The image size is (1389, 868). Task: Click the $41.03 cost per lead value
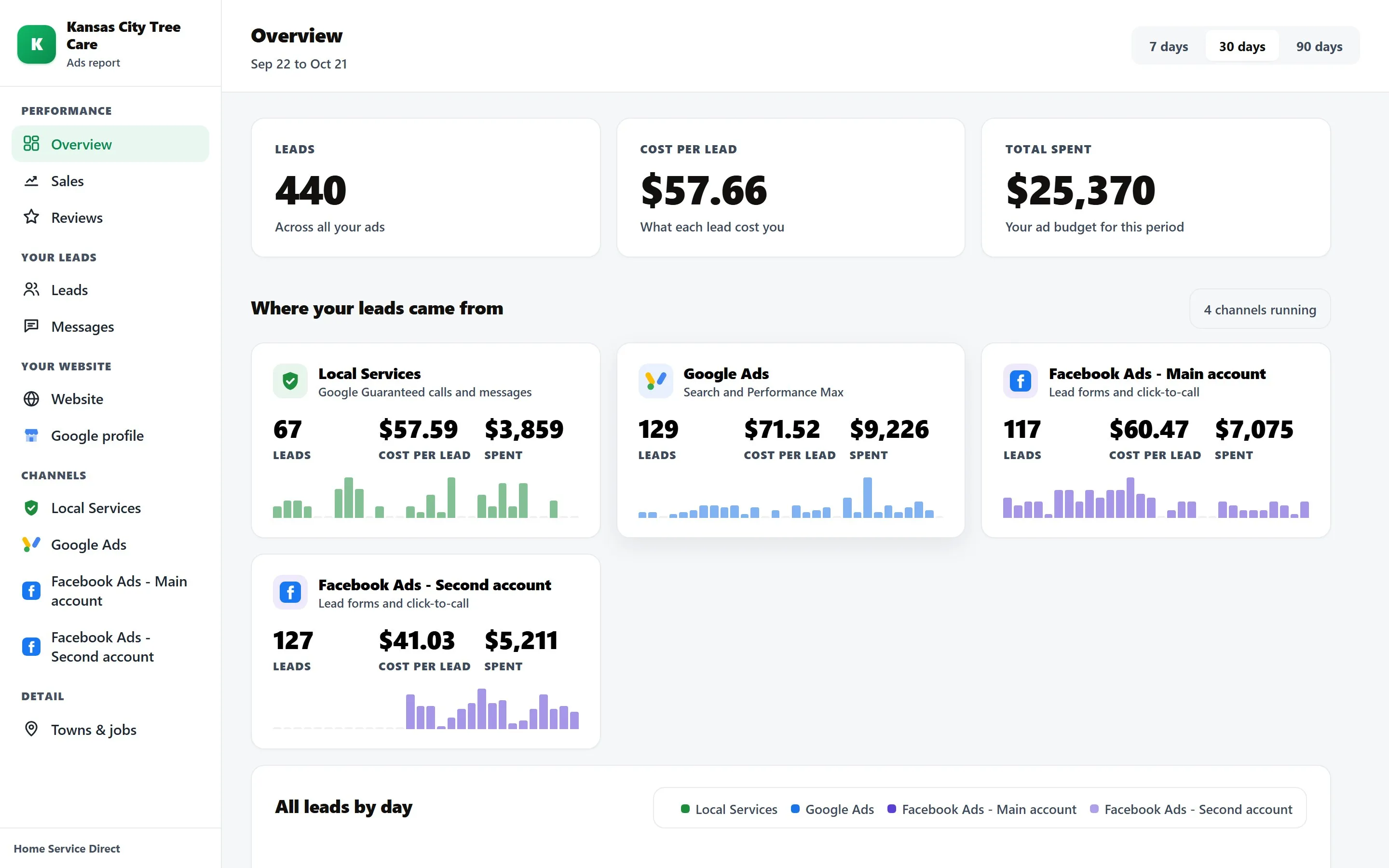pyautogui.click(x=417, y=641)
